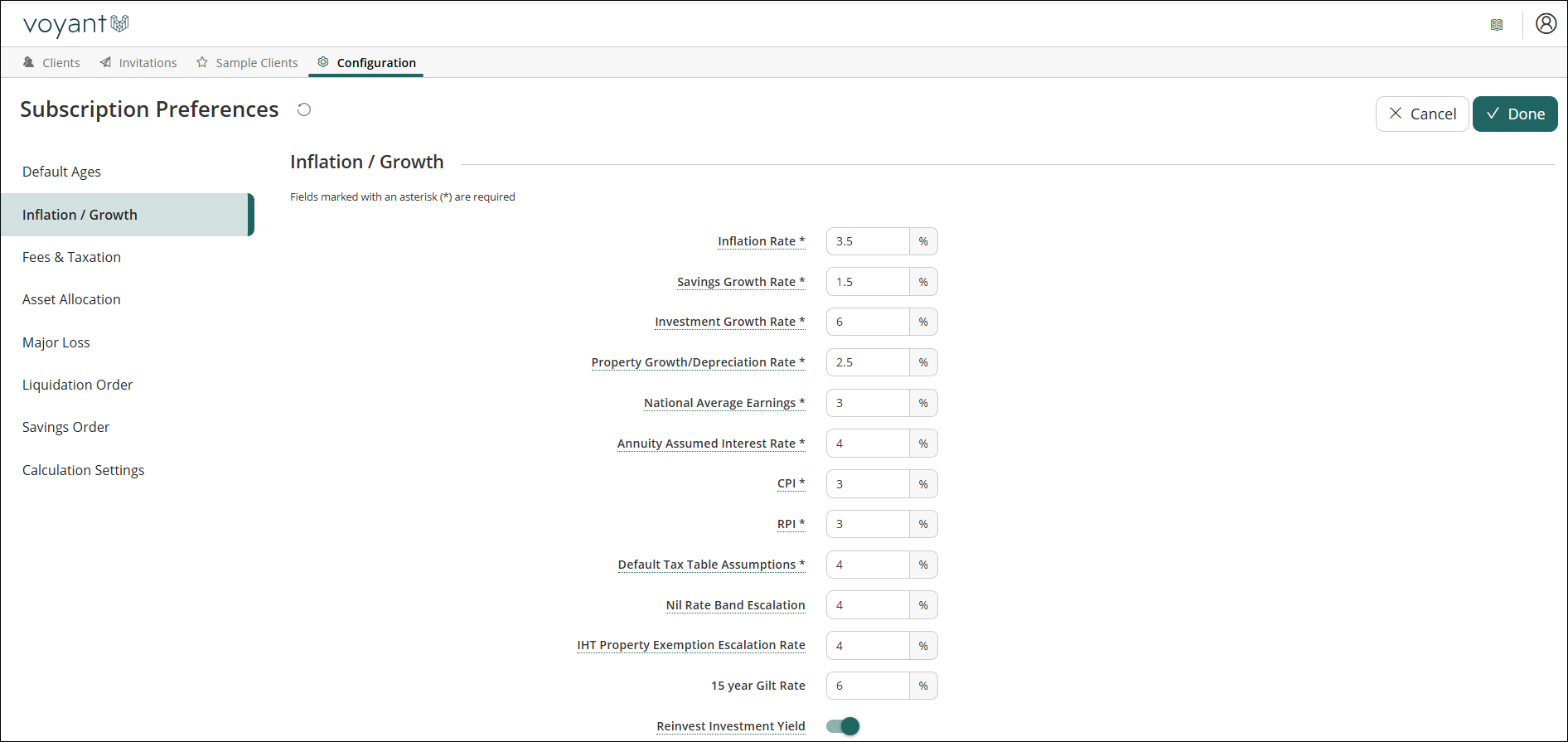Click the Inflation Rate label link
The width and height of the screenshot is (1568, 742).
761,241
